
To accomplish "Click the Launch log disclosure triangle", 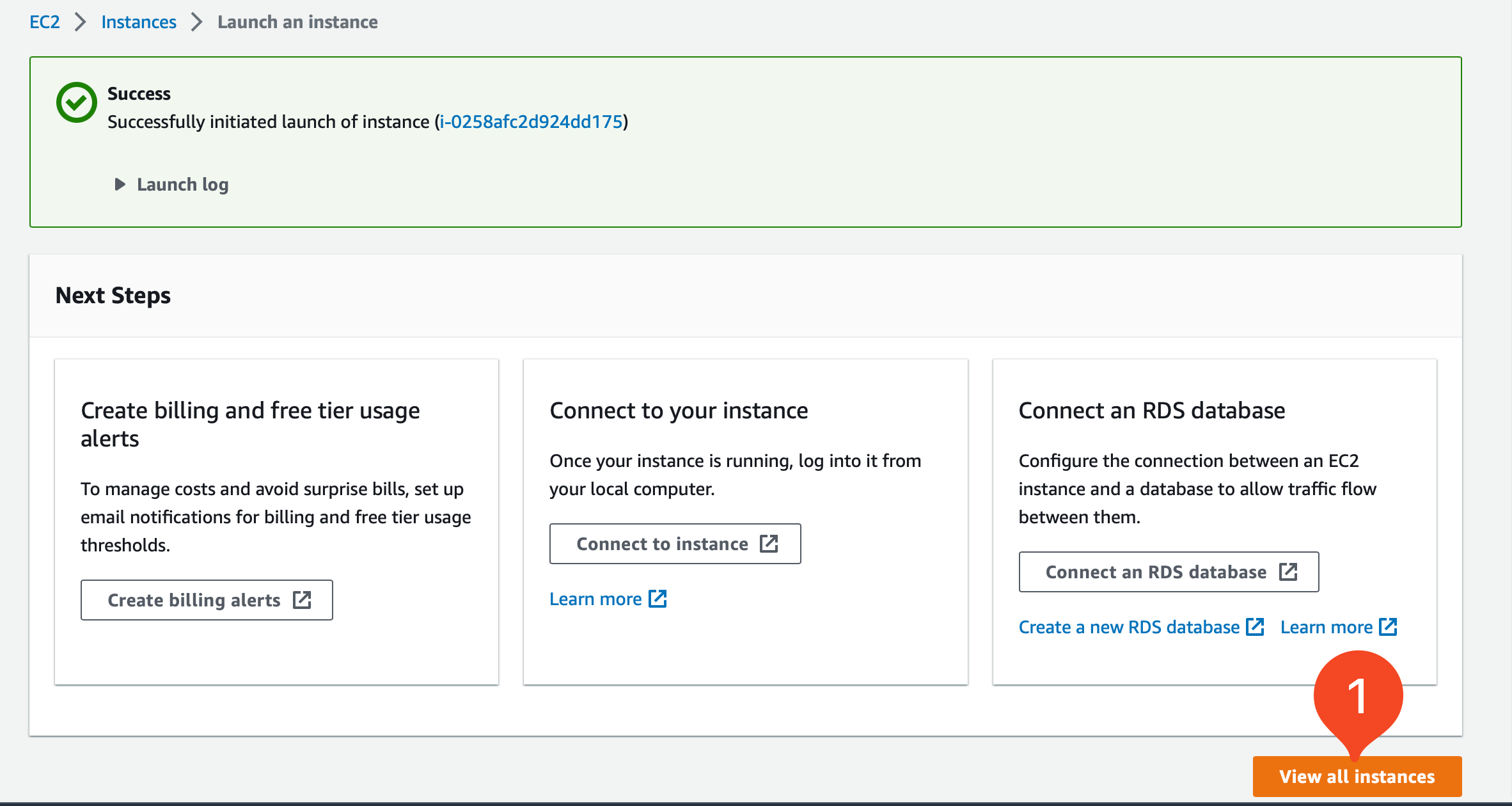I will click(x=119, y=184).
